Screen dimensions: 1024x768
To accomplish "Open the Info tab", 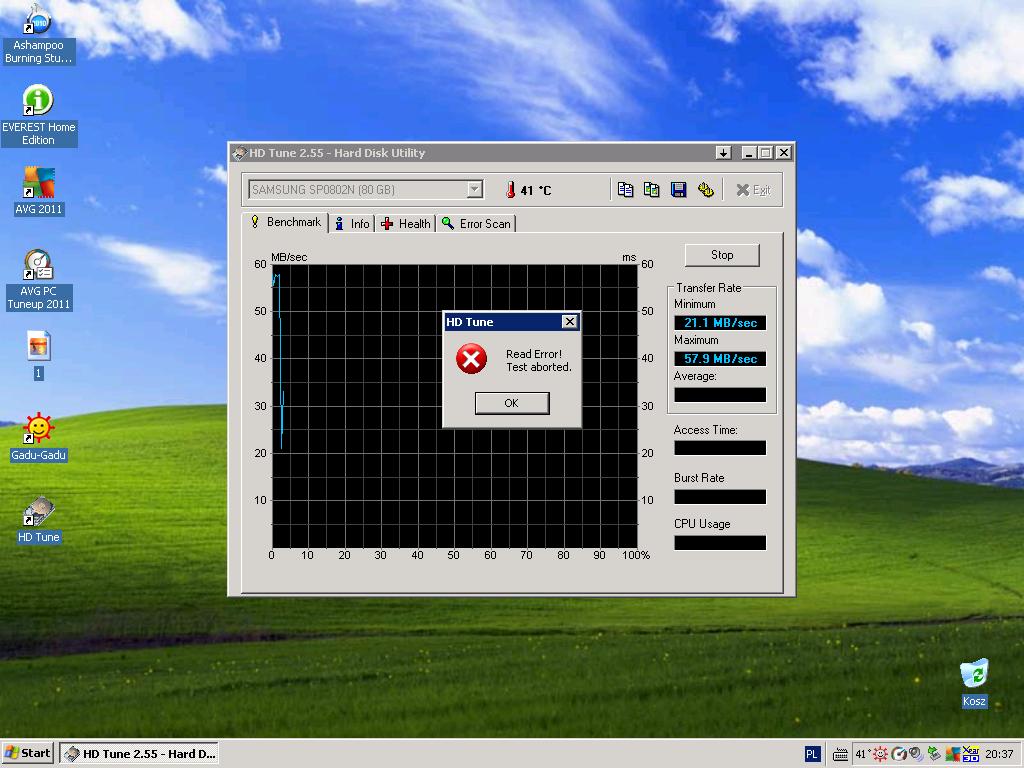I will 352,223.
